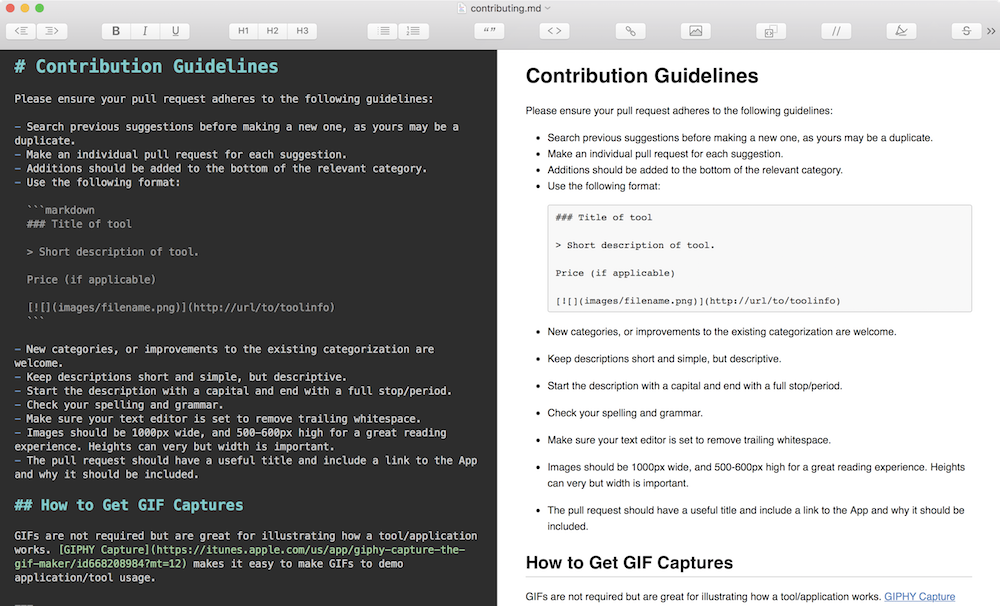The width and height of the screenshot is (1000, 606).
Task: Click the outdent (shift left) toolbar icon
Action: click(21, 31)
